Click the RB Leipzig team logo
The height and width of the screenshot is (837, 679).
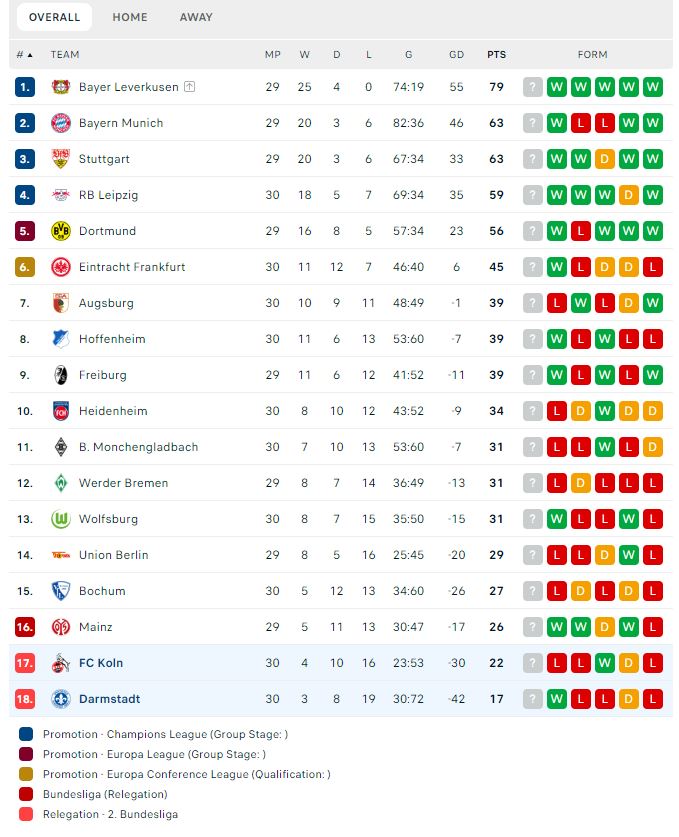tap(60, 195)
